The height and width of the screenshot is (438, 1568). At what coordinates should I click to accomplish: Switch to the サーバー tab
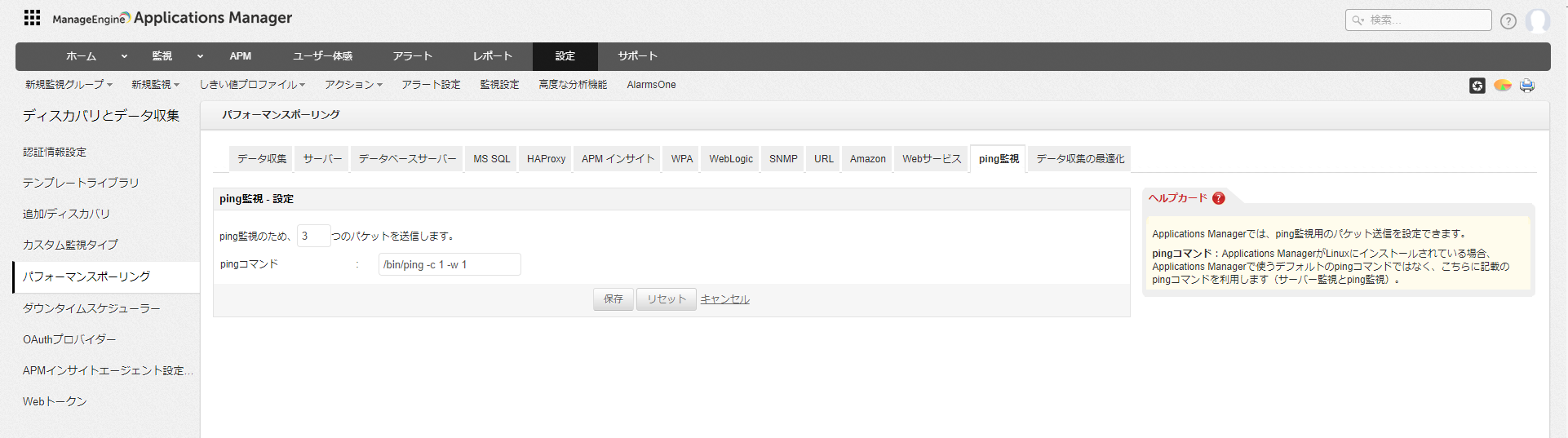pos(322,159)
